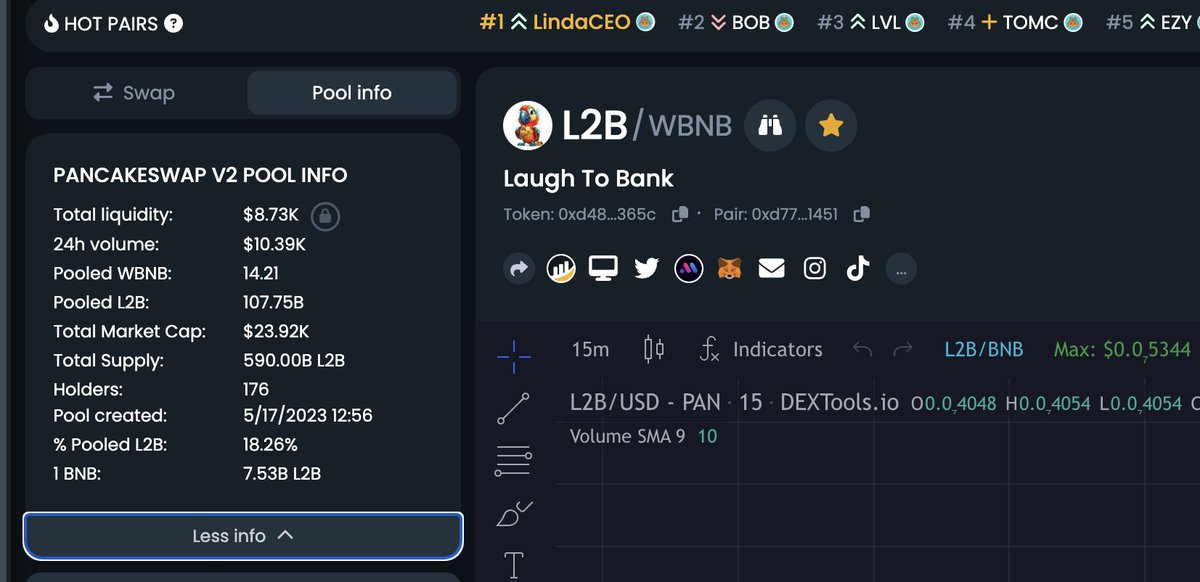This screenshot has width=1200, height=582.
Task: Open hot pair #3 LVL
Action: (871, 22)
